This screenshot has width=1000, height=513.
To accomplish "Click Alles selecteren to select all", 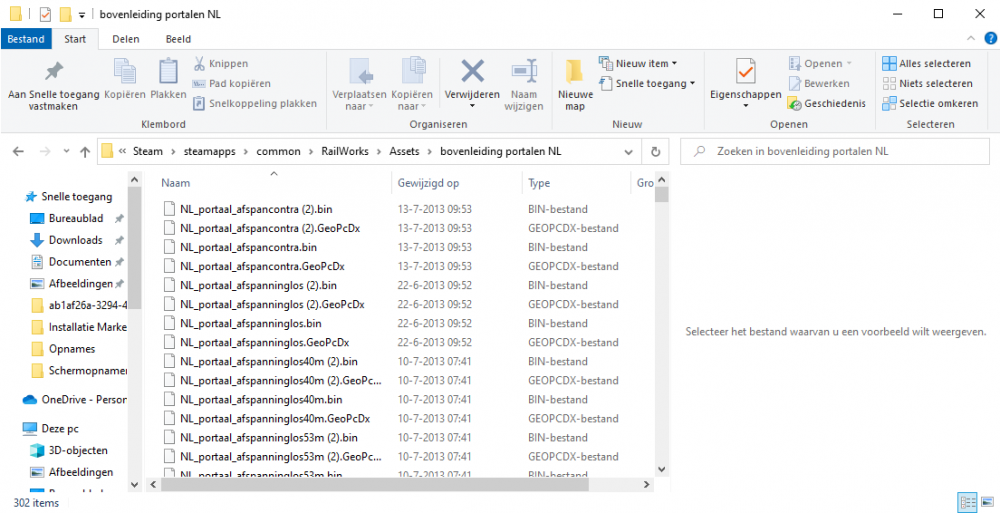I will pos(926,64).
